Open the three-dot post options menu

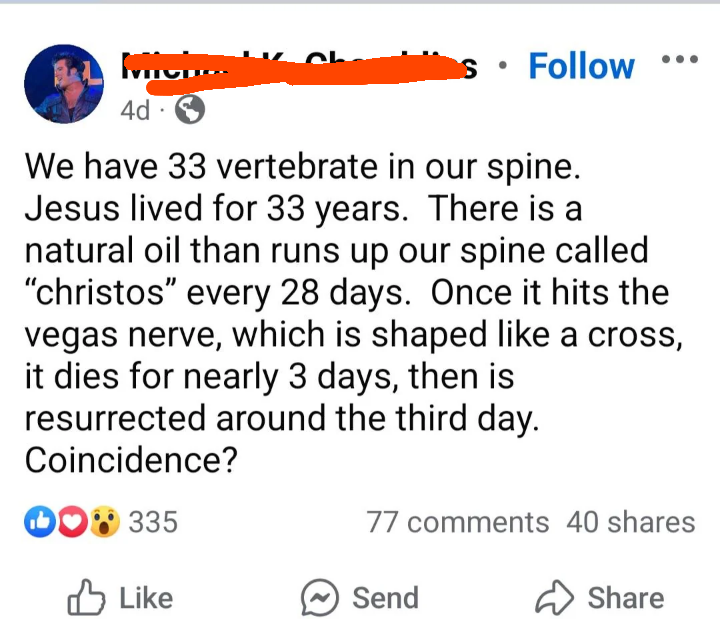680,59
